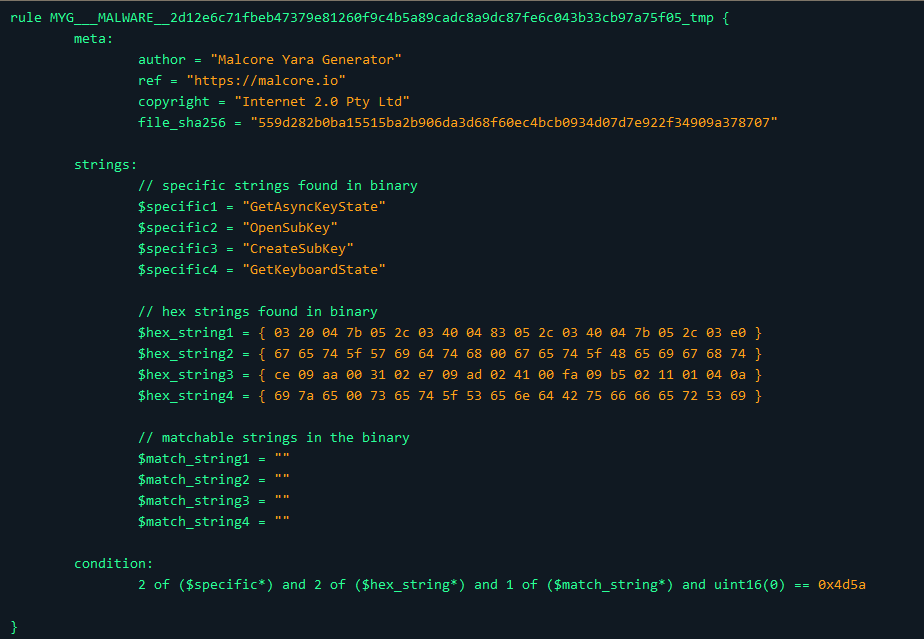This screenshot has height=639, width=924.
Task: Click the closing curly brace of the rule
Action: [x=14, y=626]
